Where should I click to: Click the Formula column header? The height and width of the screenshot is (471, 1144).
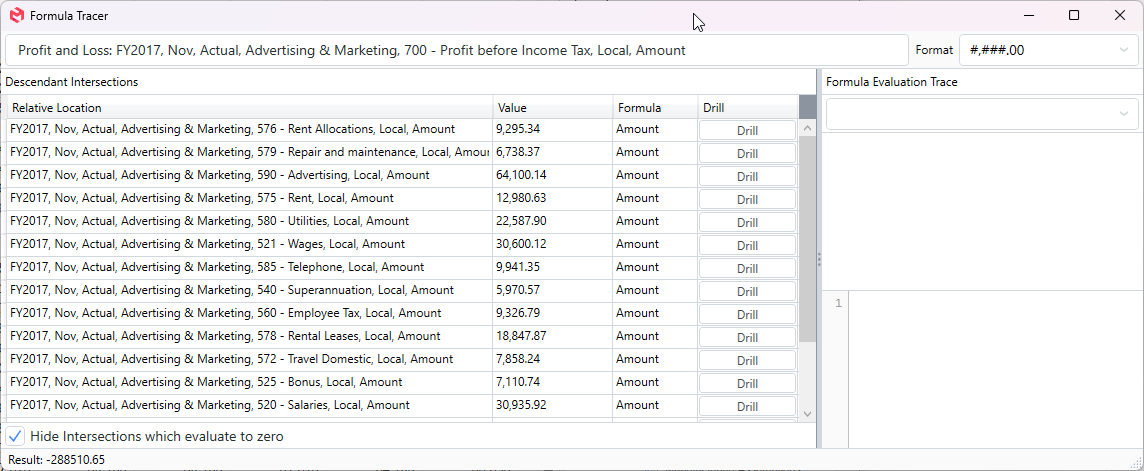[x=654, y=108]
